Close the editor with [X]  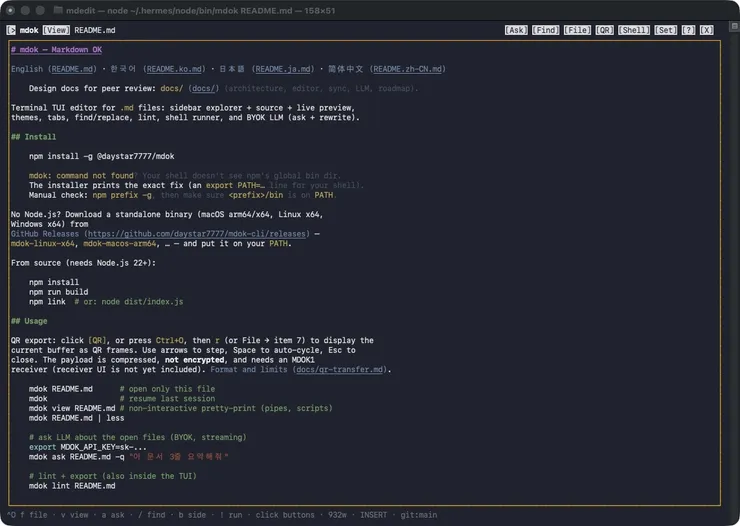click(706, 30)
